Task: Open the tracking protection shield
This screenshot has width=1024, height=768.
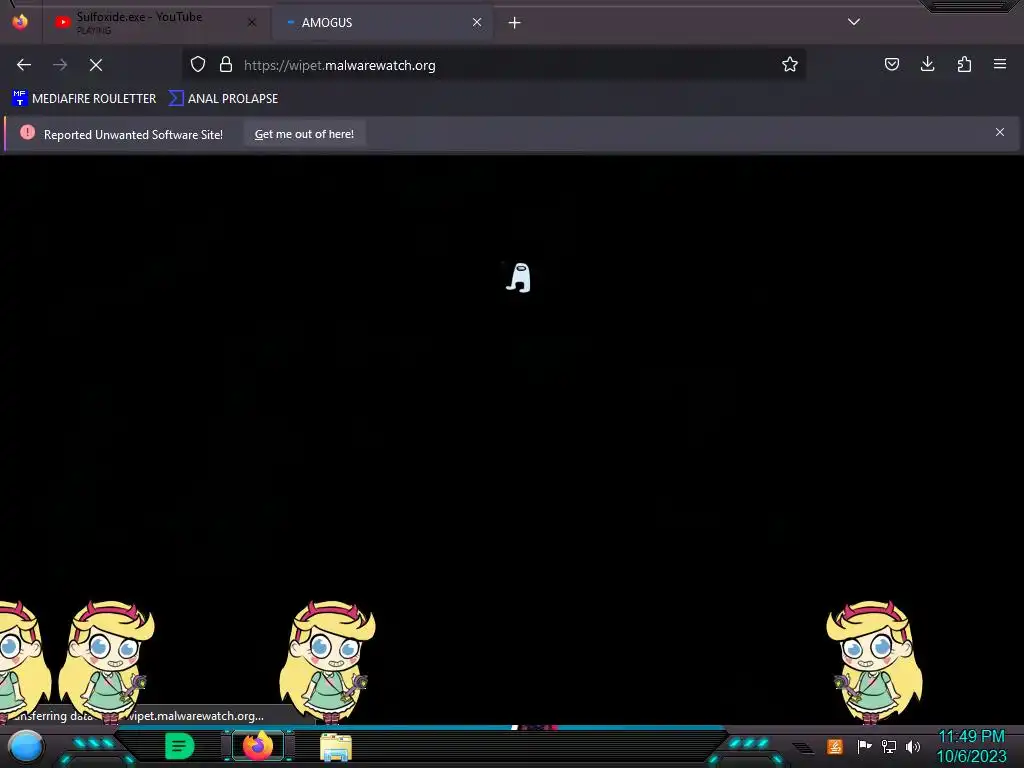Action: [198, 65]
